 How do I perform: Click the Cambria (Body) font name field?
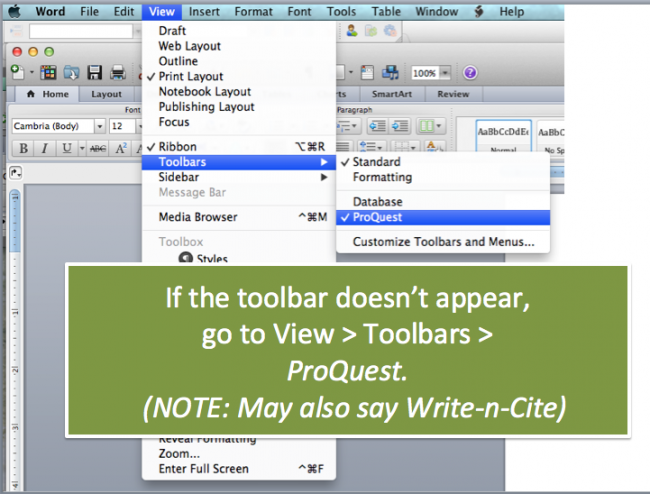click(x=53, y=126)
